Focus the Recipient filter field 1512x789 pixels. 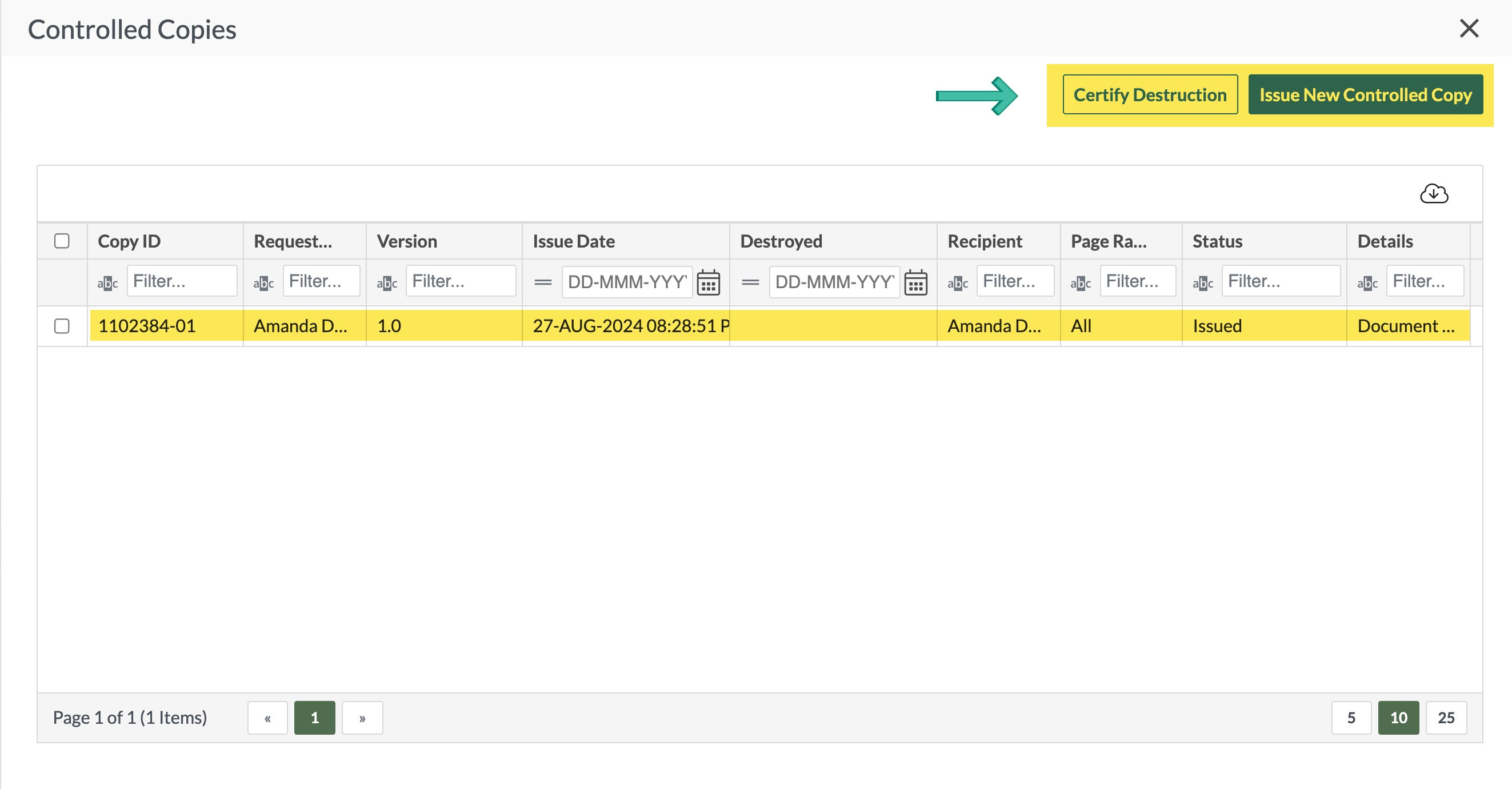tap(1015, 281)
